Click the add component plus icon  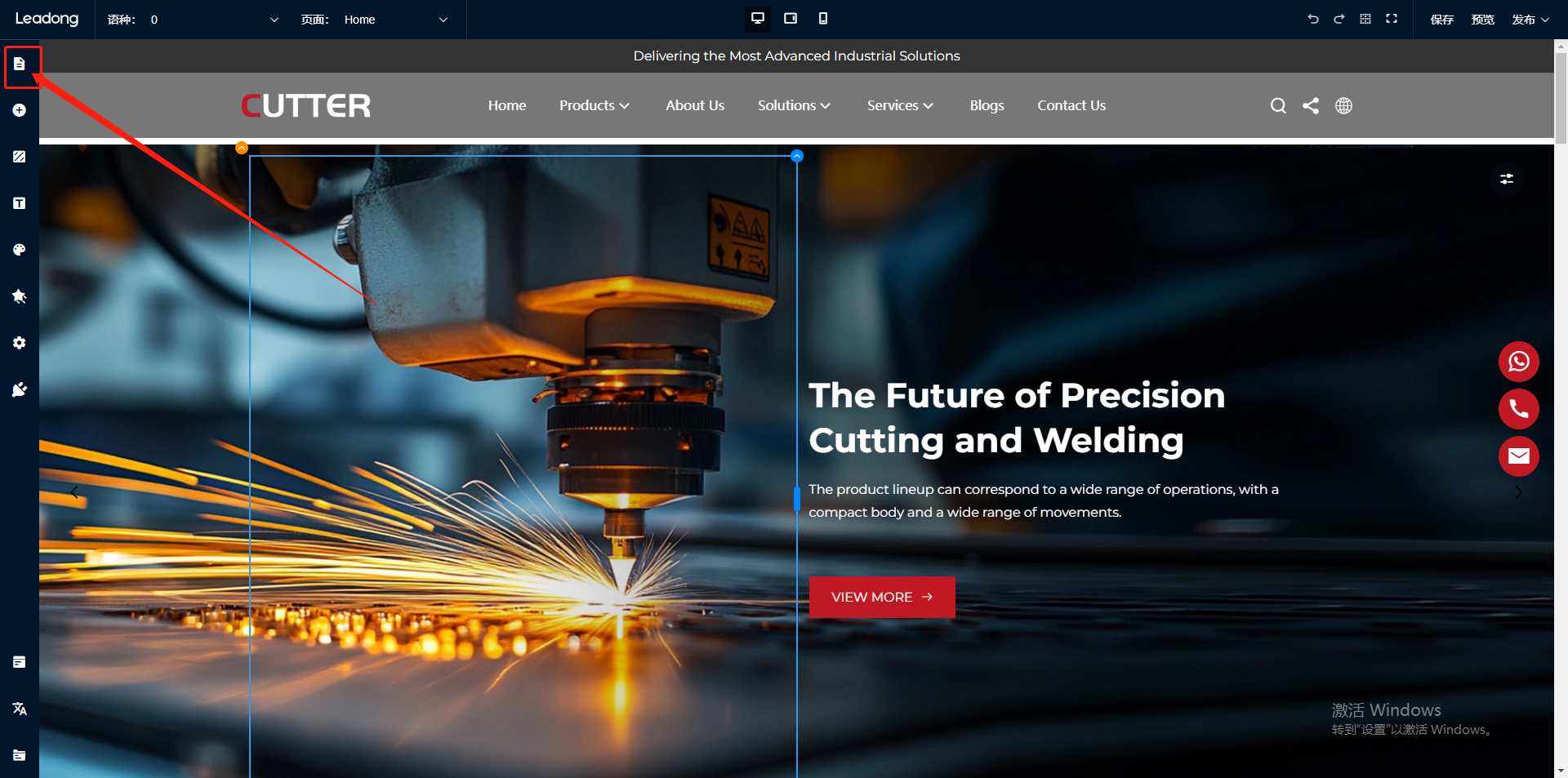(x=20, y=110)
